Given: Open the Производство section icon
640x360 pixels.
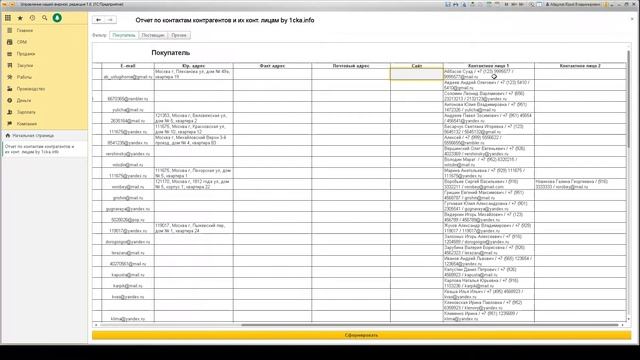Looking at the screenshot, I should coord(9,89).
